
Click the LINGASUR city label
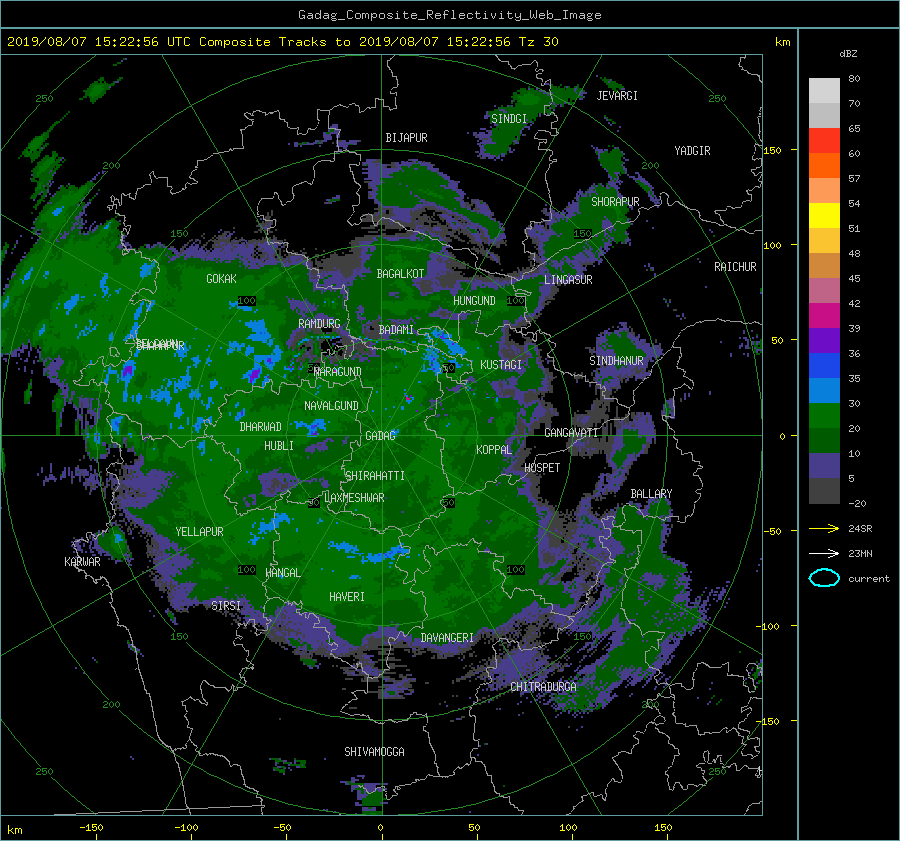[x=568, y=280]
